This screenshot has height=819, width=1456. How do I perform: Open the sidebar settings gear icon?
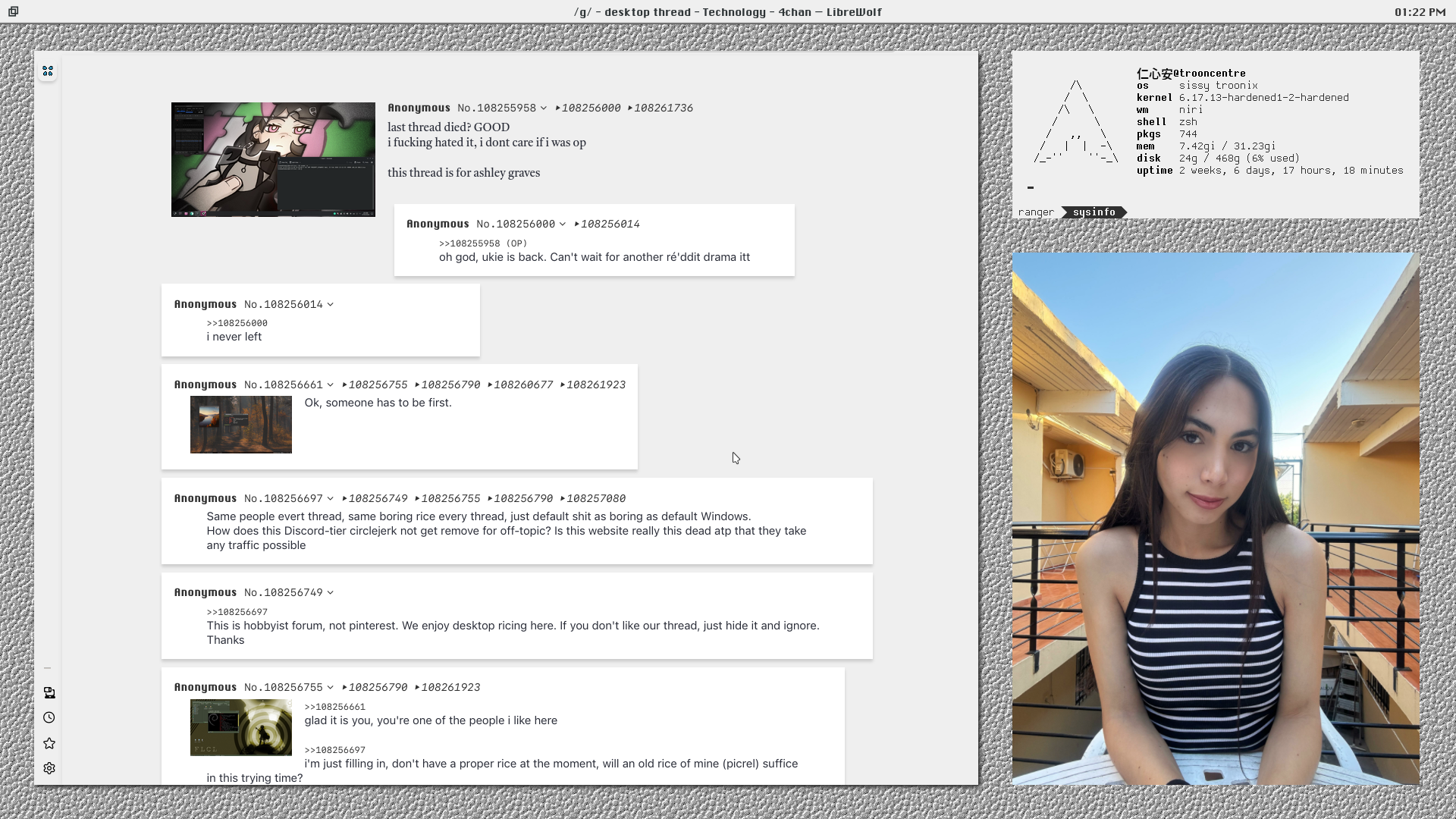point(49,768)
